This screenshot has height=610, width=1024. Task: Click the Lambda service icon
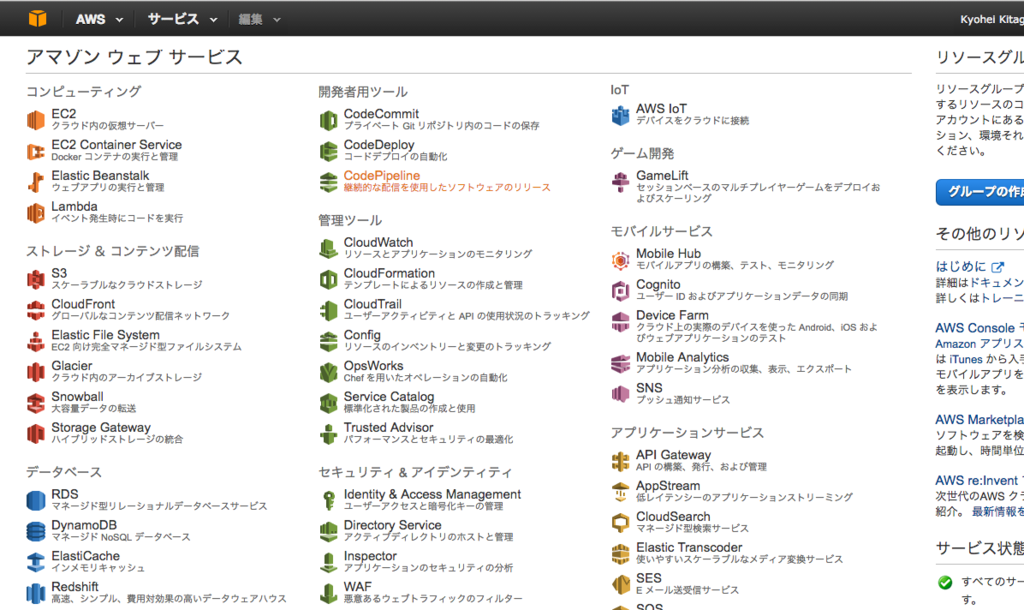(36, 213)
